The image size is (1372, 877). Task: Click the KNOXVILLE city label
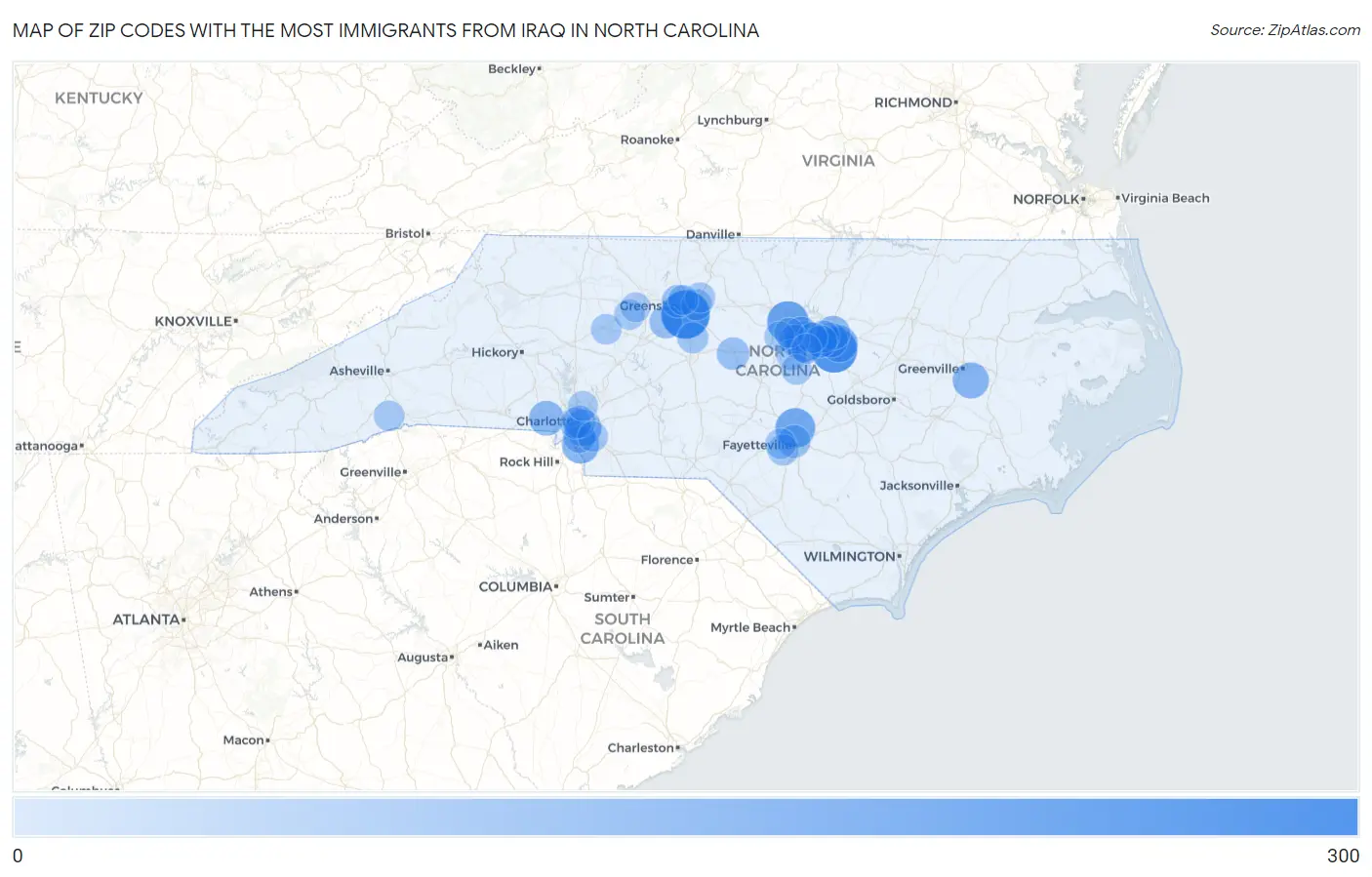click(193, 321)
